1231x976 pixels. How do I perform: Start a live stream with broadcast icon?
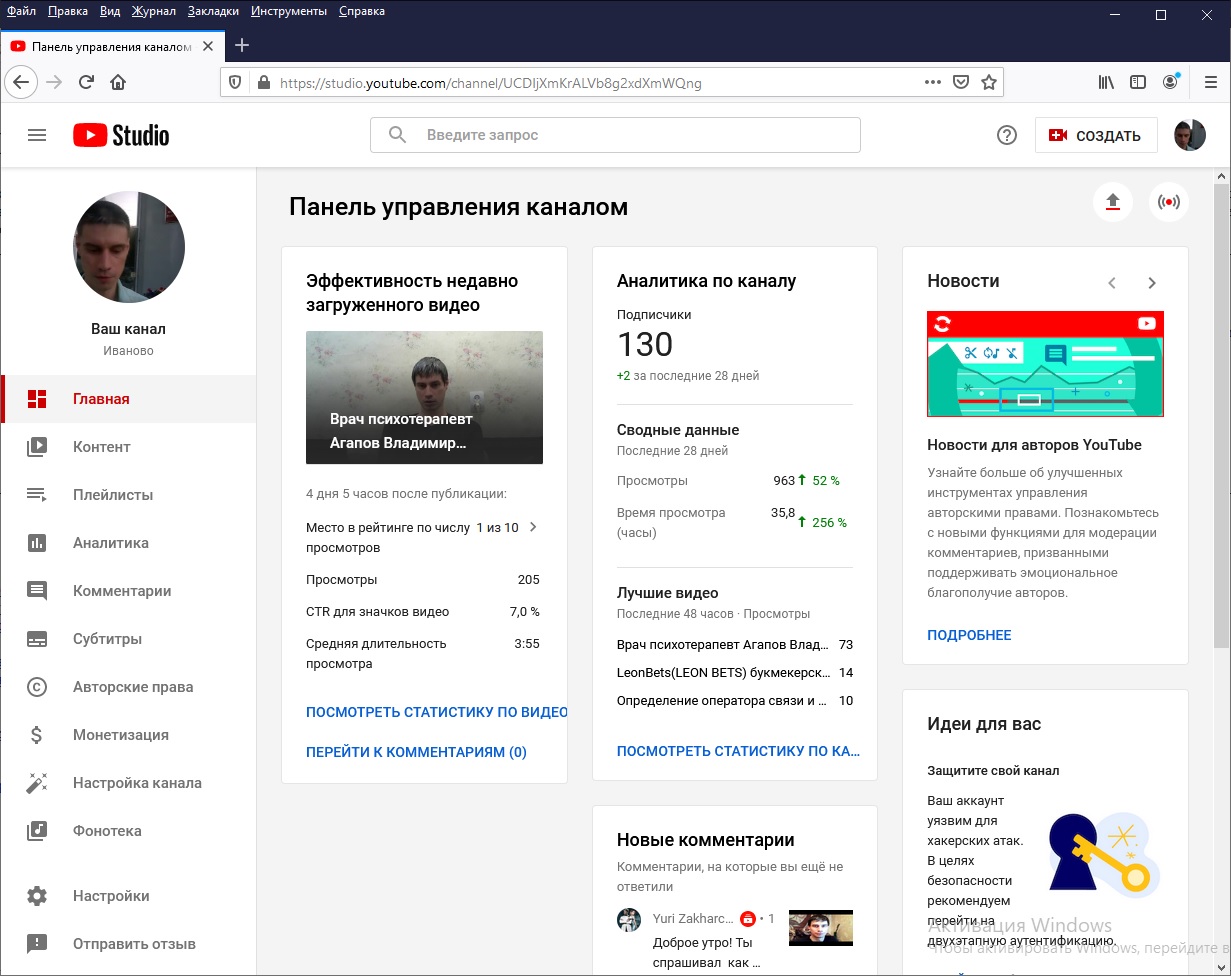point(1168,202)
